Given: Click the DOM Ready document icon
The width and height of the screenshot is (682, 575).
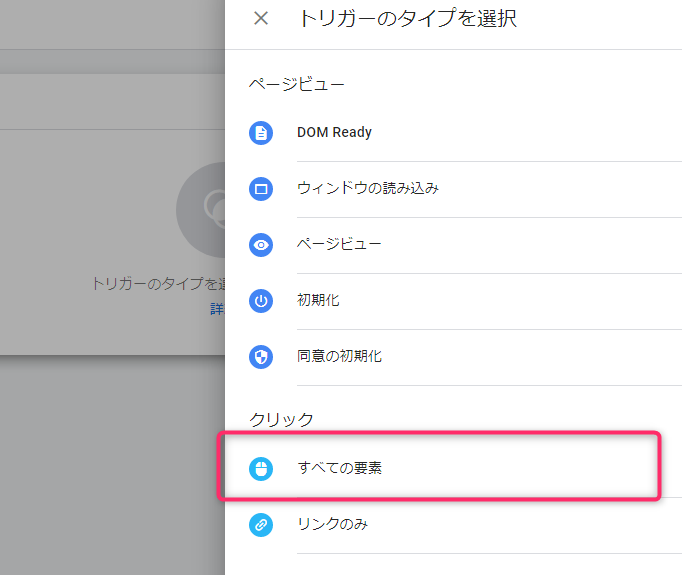Looking at the screenshot, I should click(261, 133).
